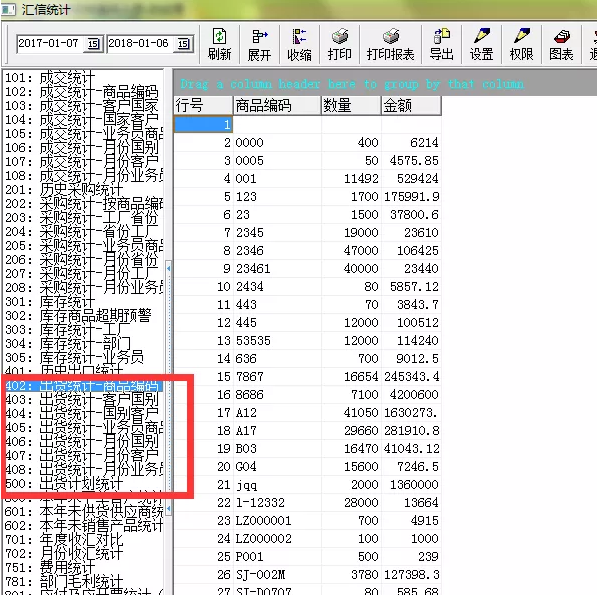Select report 107: 成交统计-月份客户
The height and width of the screenshot is (597, 598).
[82, 162]
